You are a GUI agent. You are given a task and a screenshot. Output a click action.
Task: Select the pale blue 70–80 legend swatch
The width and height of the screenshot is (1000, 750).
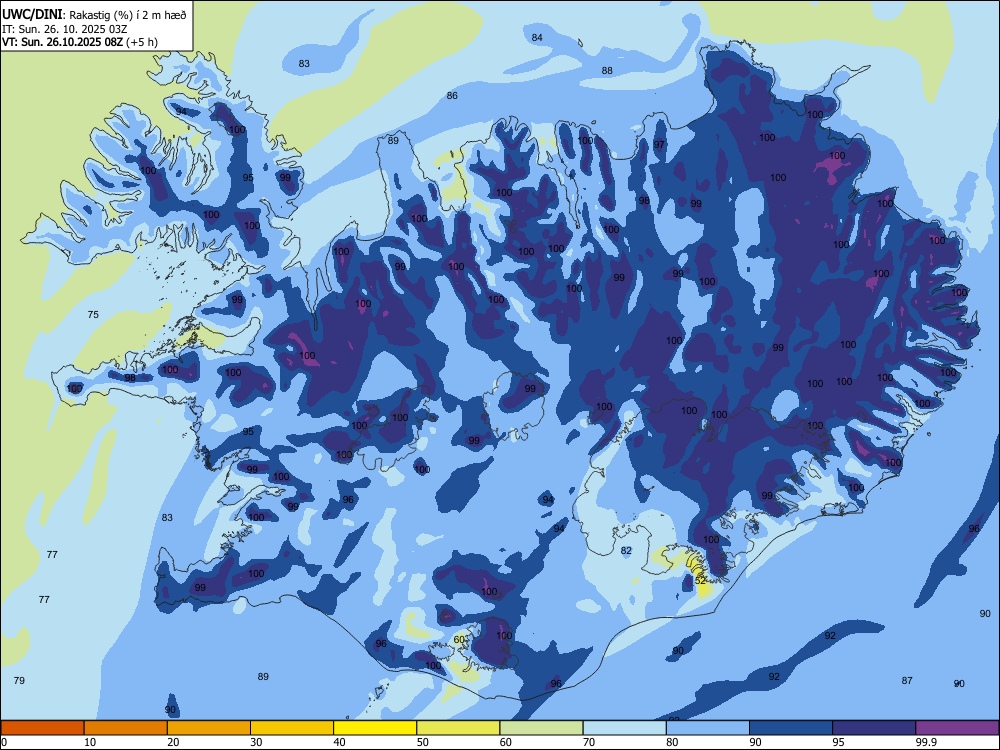[x=624, y=728]
